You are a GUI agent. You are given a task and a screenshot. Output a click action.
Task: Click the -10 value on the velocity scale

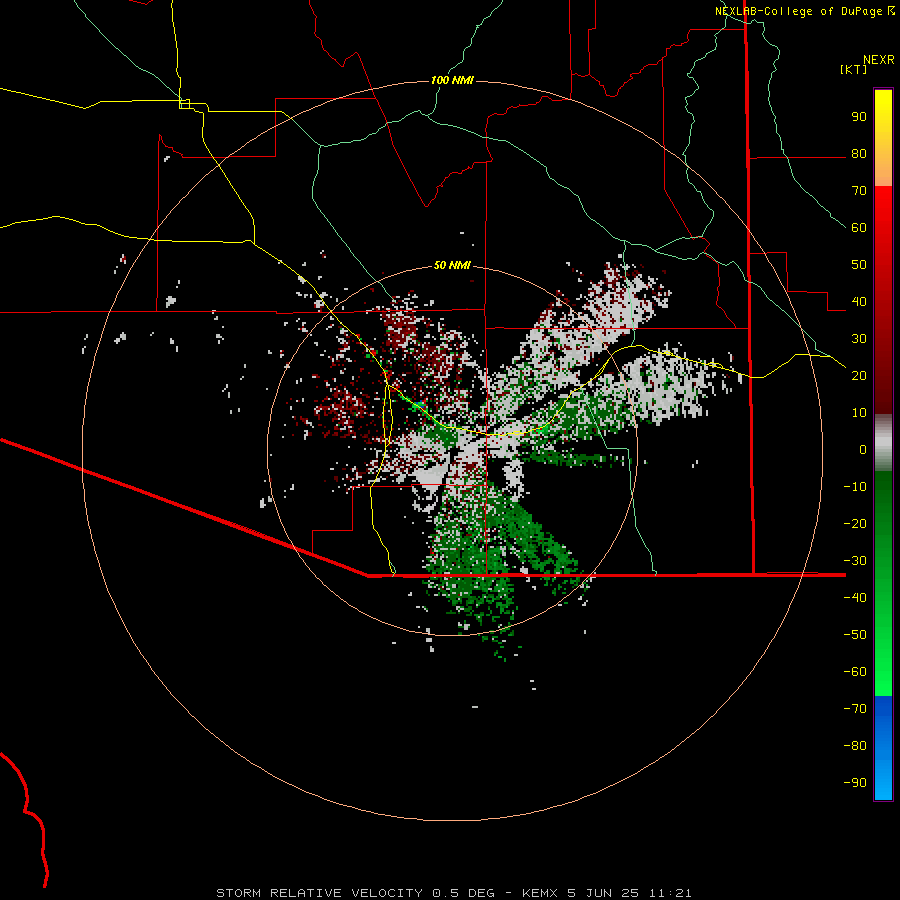point(855,487)
